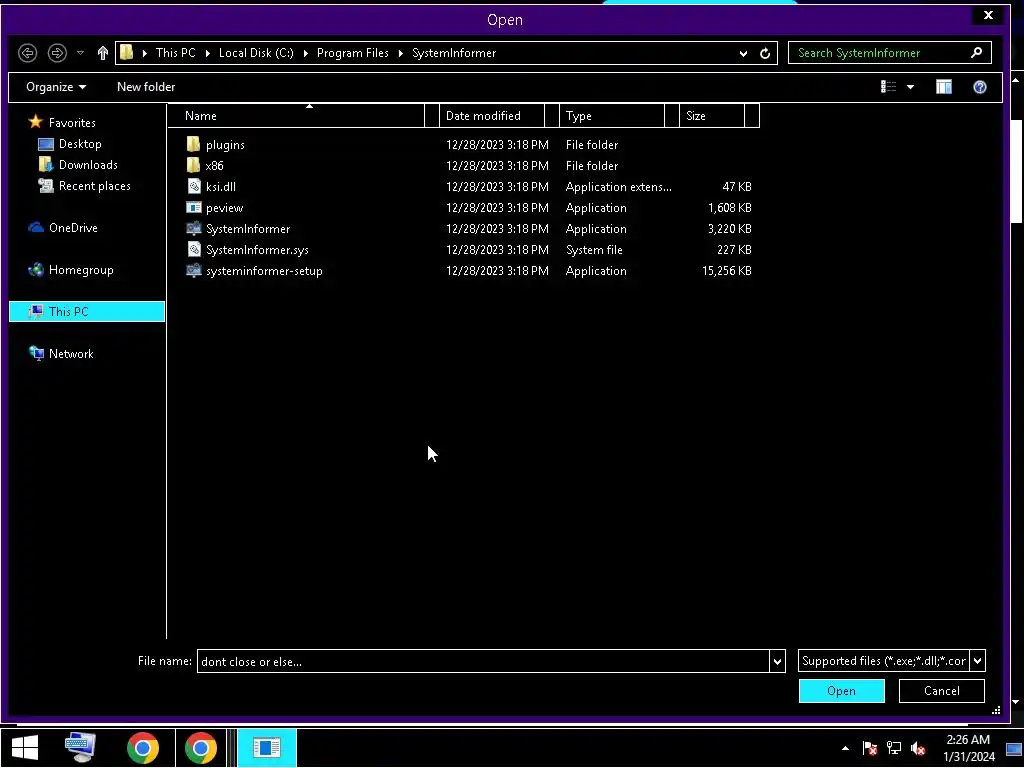The image size is (1024, 768).
Task: Click the search magnifier icon
Action: [976, 53]
